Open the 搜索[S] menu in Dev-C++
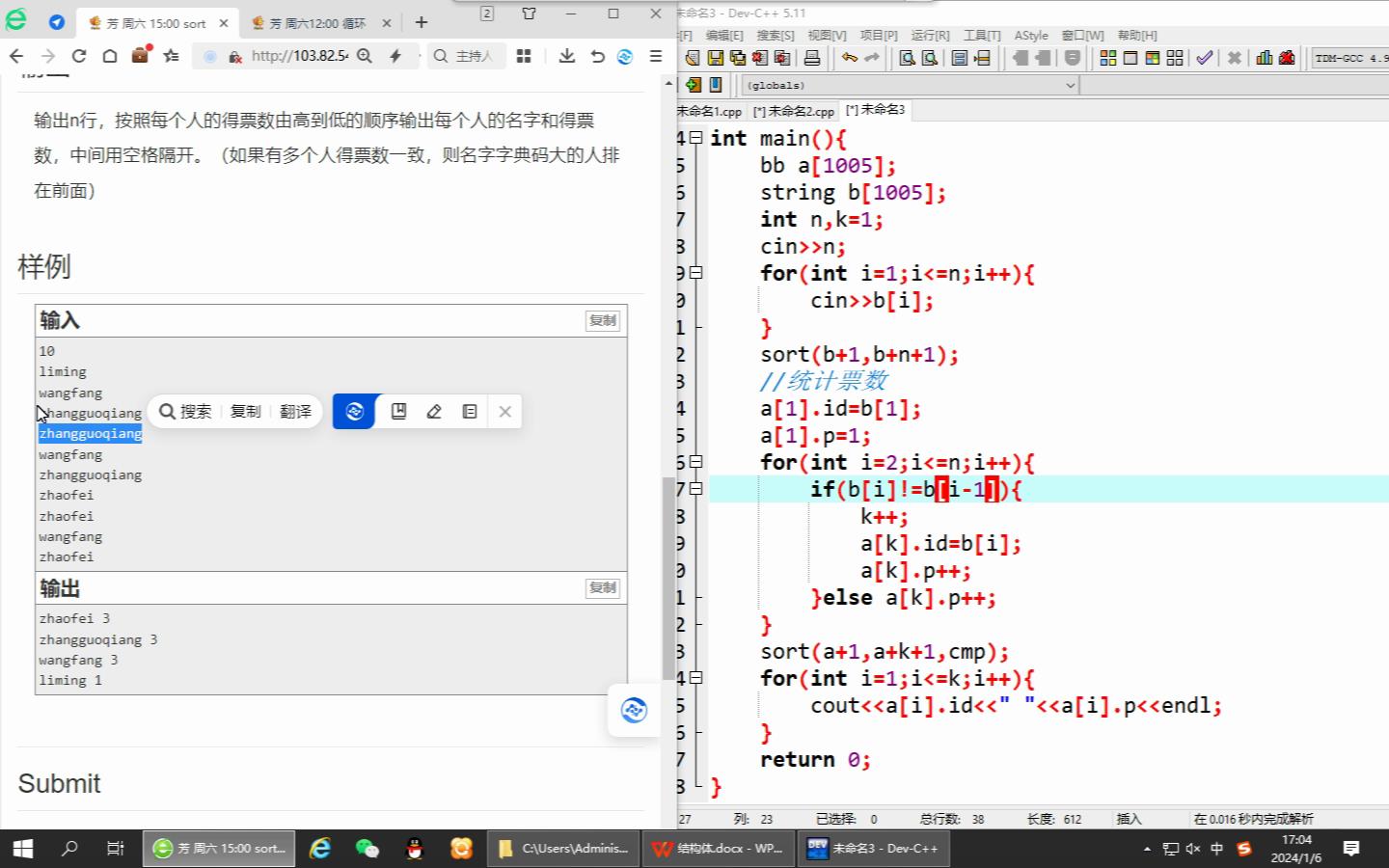Screen dimensions: 1389x868 tap(776, 35)
